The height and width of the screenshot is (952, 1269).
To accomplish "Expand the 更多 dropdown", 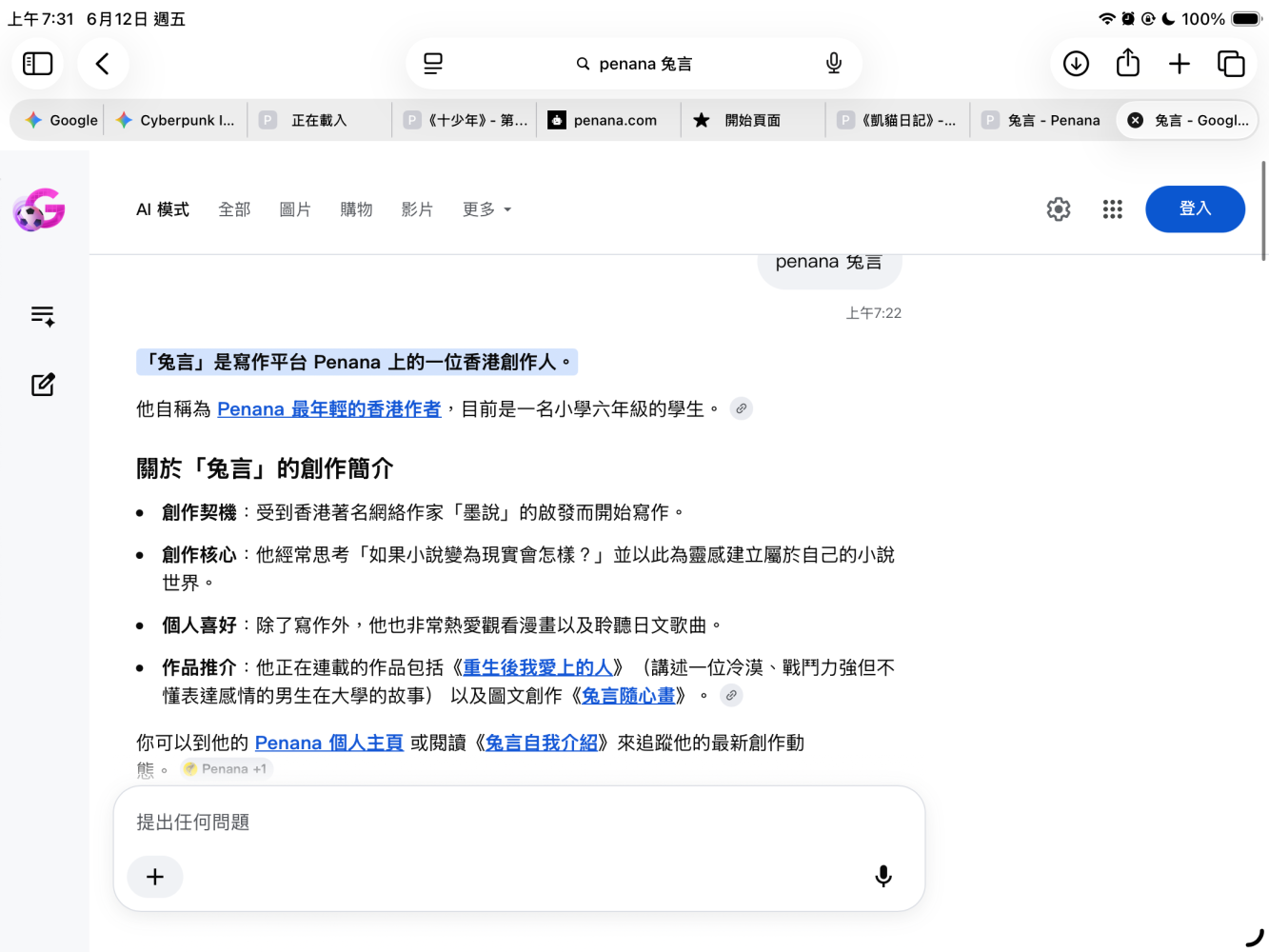I will tap(486, 209).
